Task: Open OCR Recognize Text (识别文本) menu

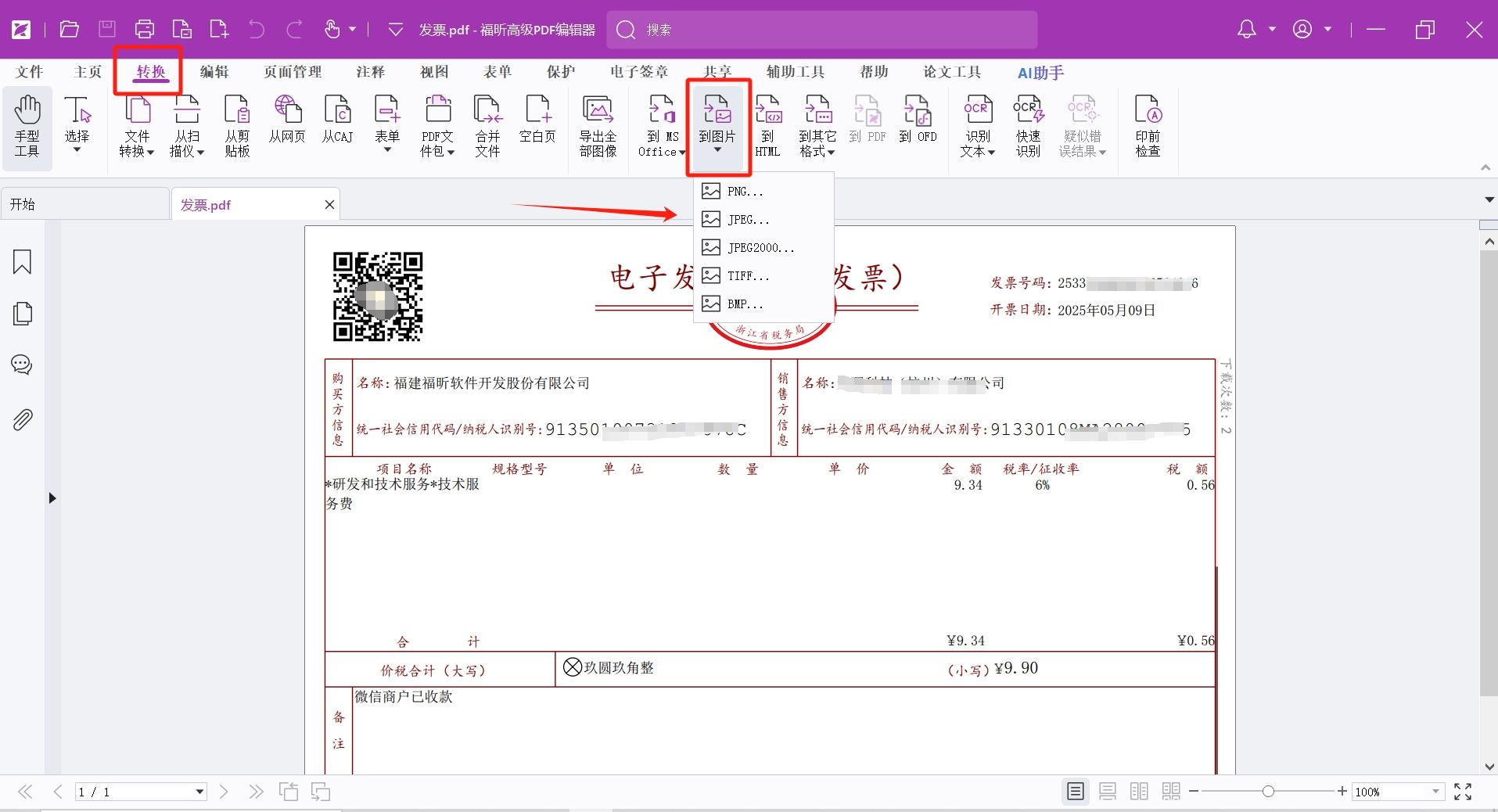Action: [x=977, y=127]
